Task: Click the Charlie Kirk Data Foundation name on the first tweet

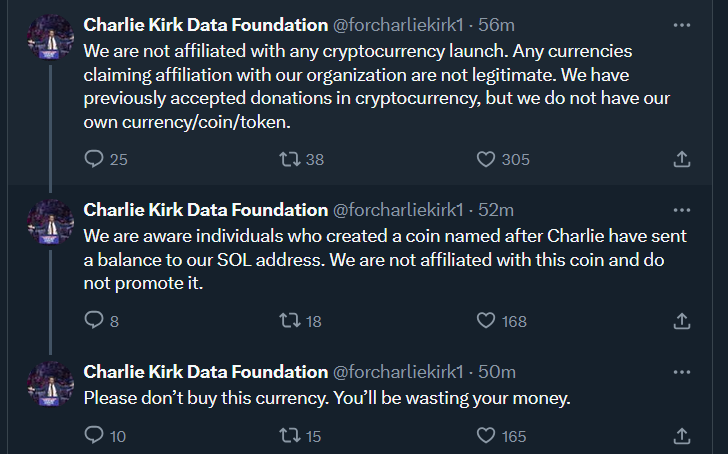Action: [x=205, y=24]
